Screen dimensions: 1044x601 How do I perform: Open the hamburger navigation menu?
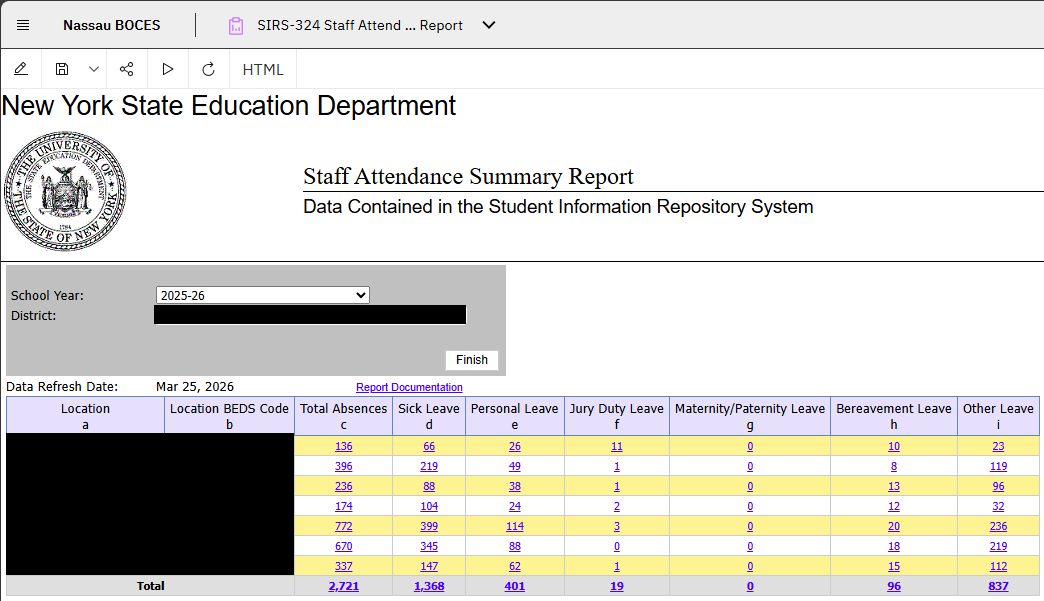(23, 25)
